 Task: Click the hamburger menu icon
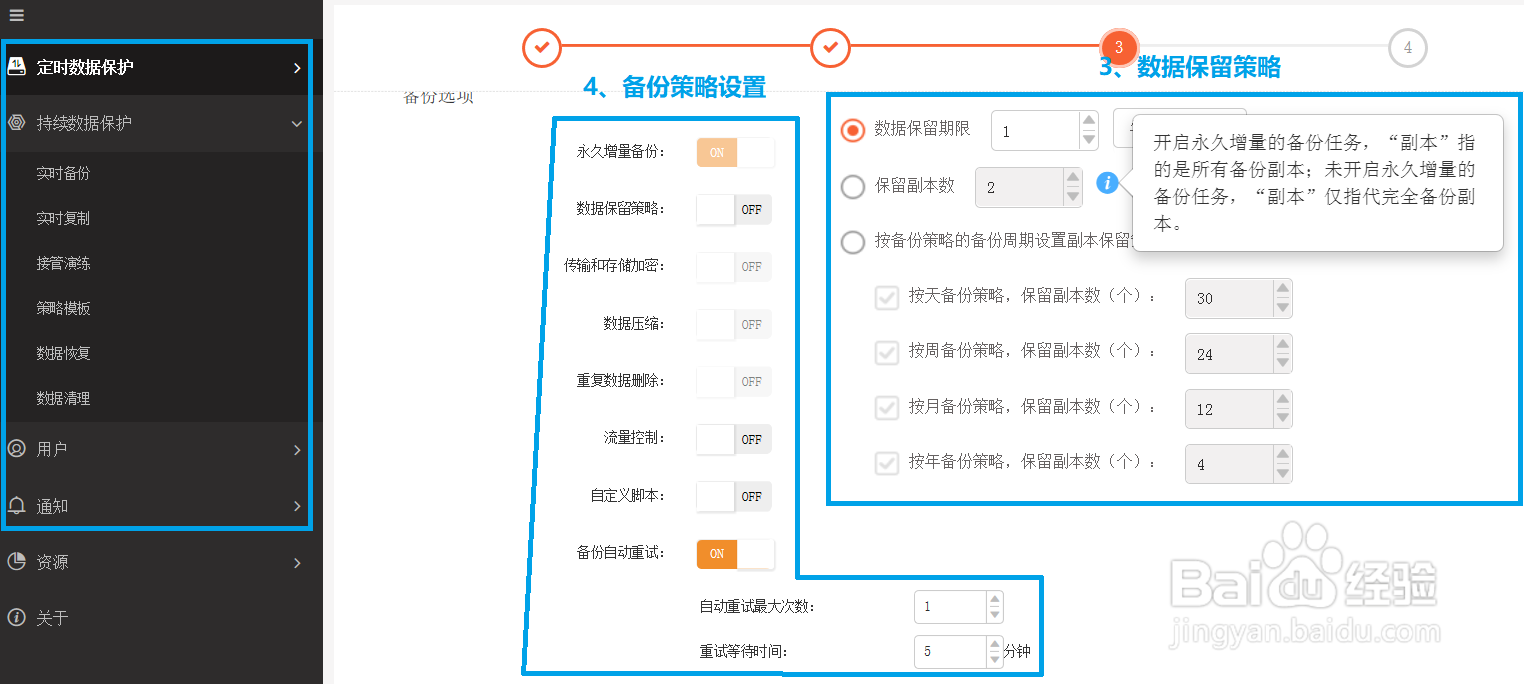pyautogui.click(x=16, y=15)
